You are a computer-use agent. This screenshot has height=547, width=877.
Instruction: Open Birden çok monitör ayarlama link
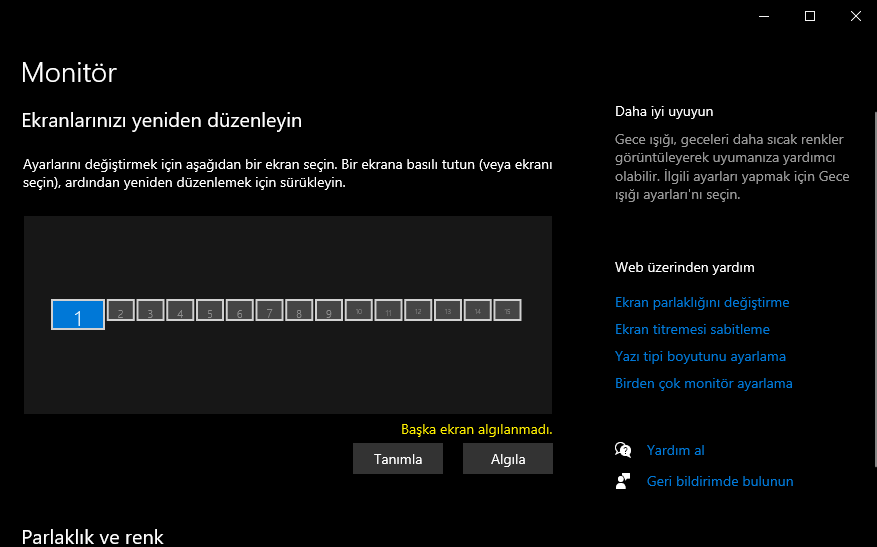point(704,383)
